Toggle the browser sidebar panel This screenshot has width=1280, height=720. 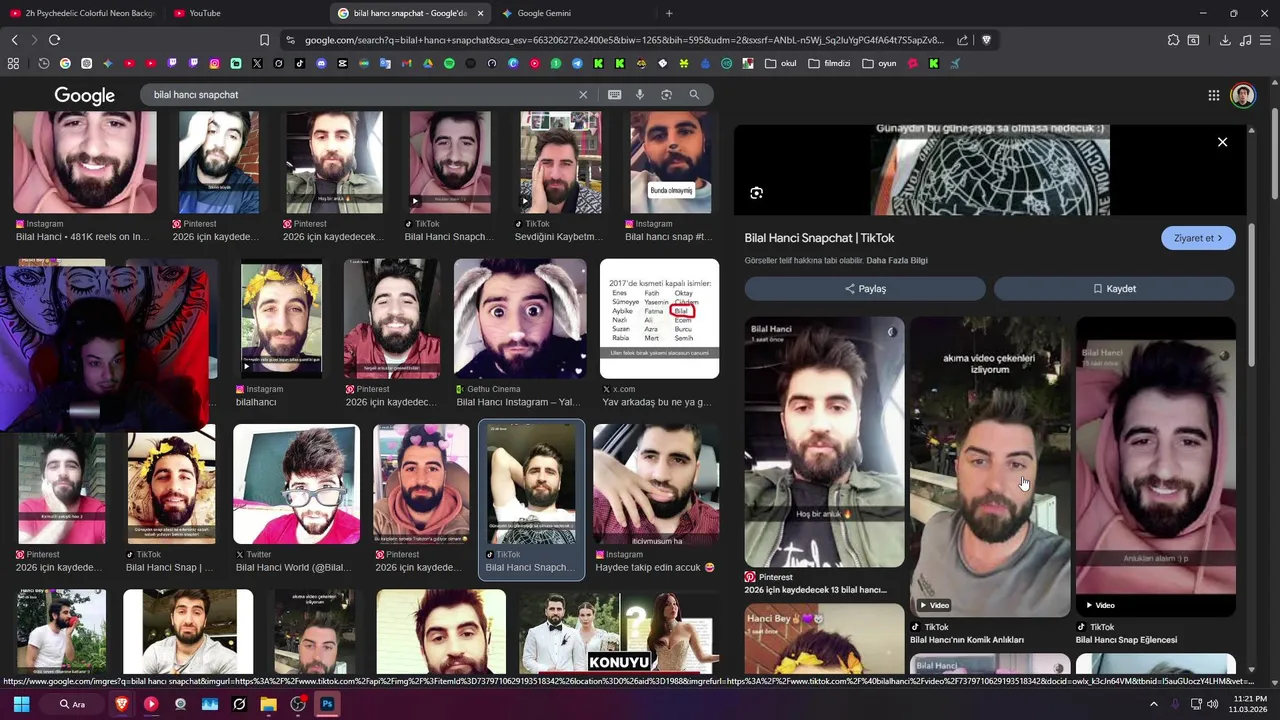[1193, 40]
